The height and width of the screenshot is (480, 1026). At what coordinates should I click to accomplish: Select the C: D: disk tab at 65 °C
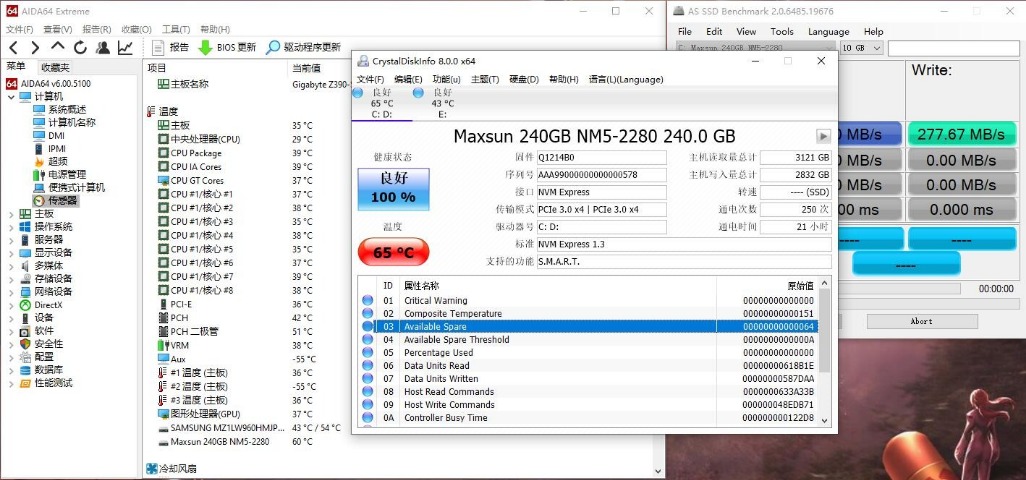coord(381,103)
